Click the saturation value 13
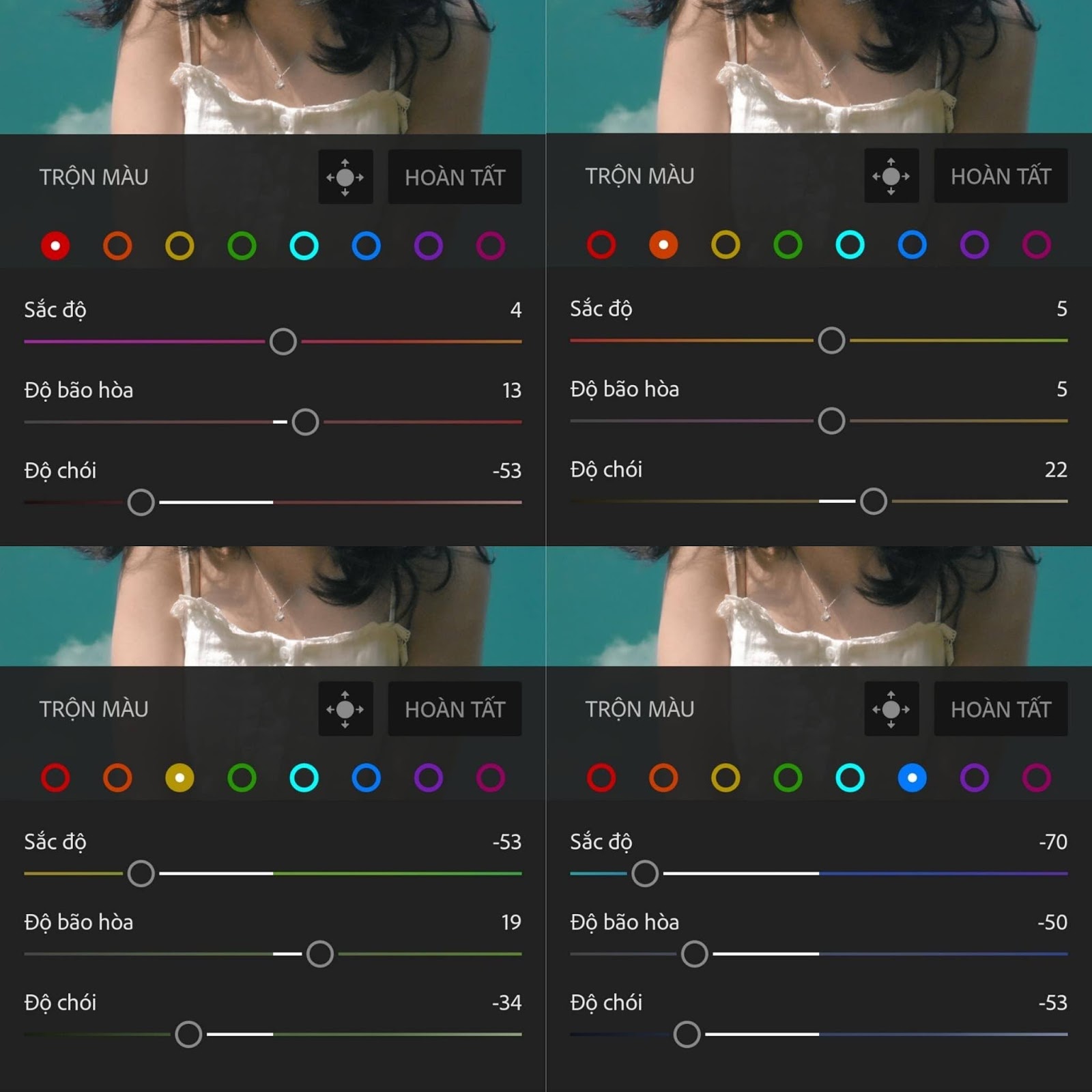 pyautogui.click(x=512, y=390)
